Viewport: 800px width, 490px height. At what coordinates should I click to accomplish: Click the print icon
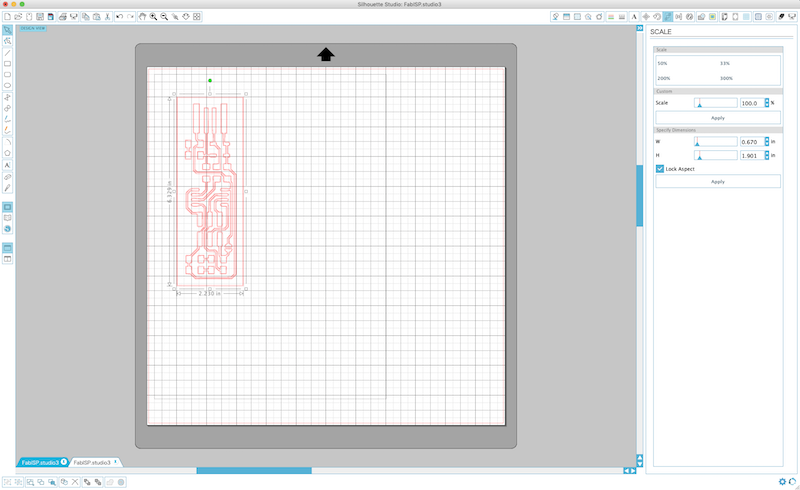(63, 17)
